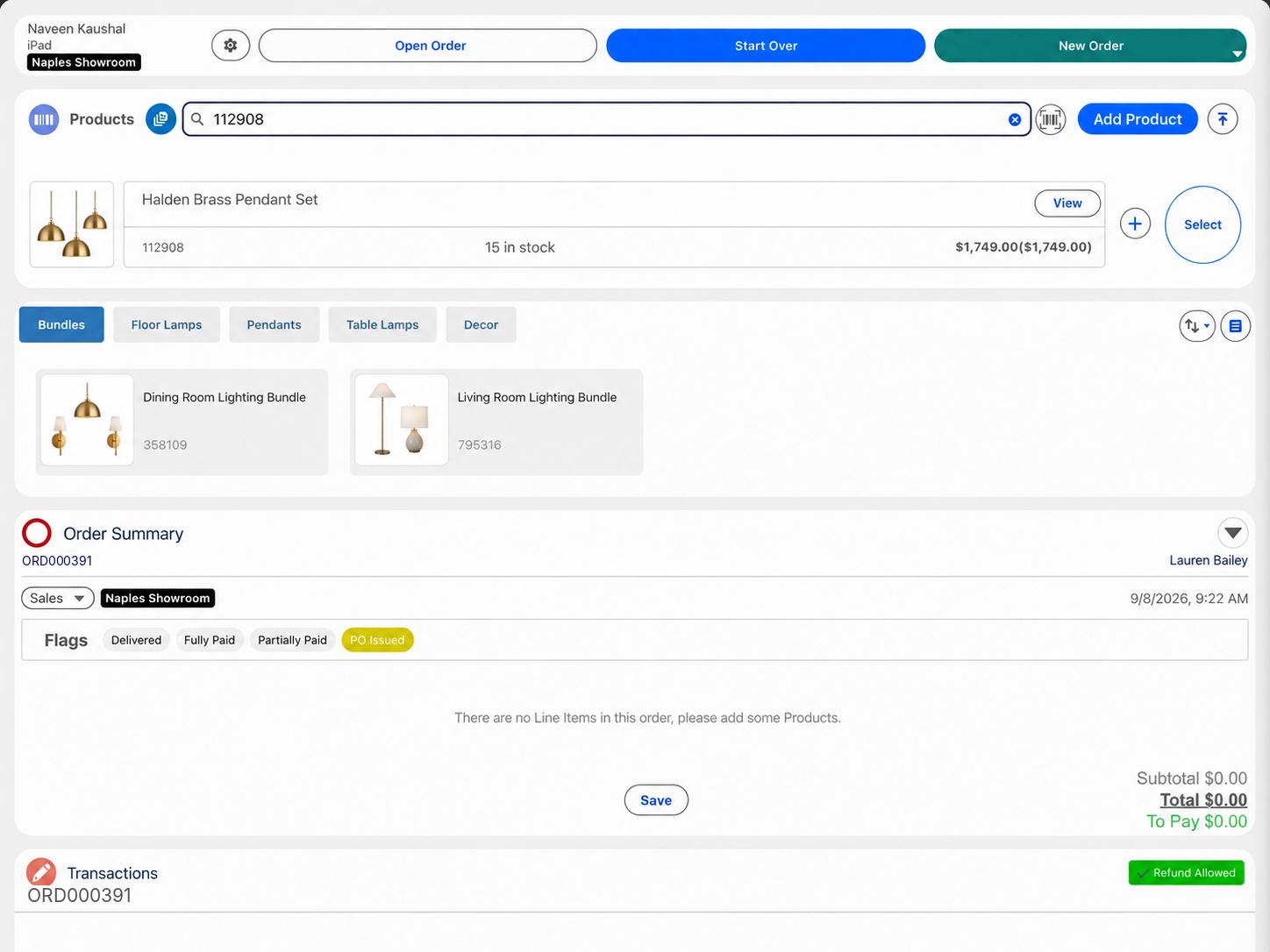Image resolution: width=1270 pixels, height=952 pixels.
Task: Click the 15 in stock text
Action: [520, 247]
